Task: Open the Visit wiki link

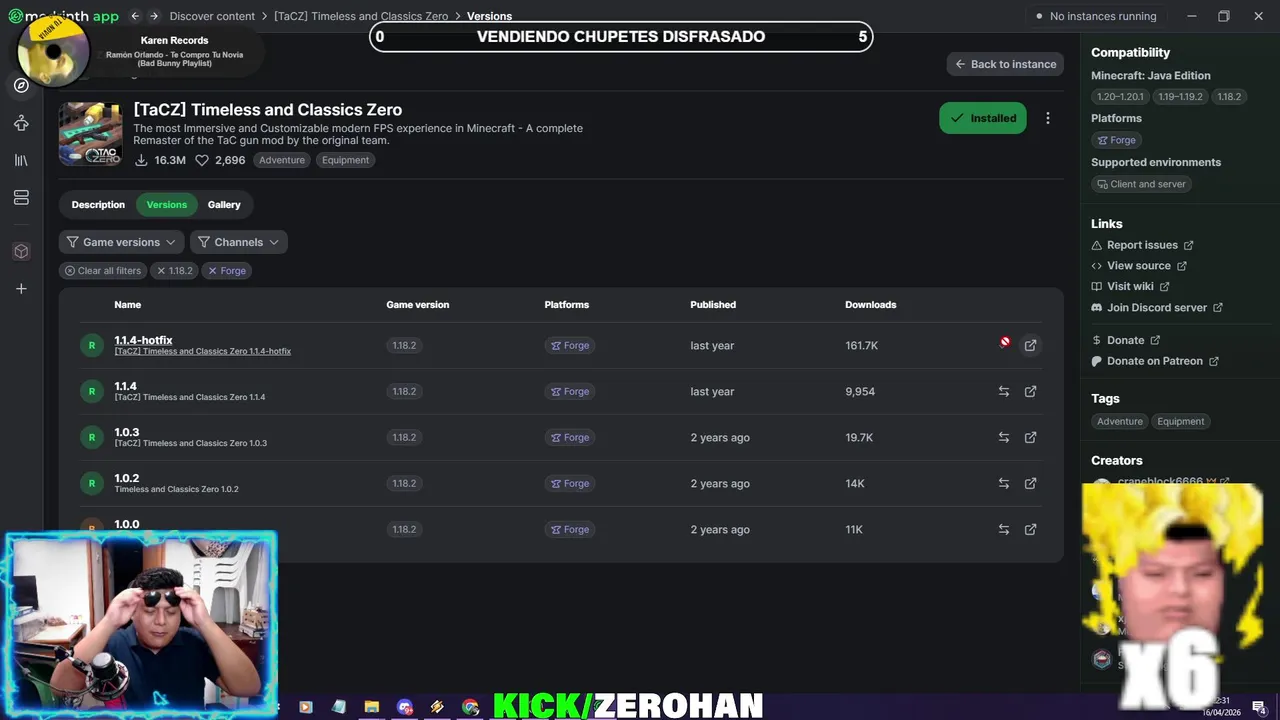Action: (x=1130, y=287)
